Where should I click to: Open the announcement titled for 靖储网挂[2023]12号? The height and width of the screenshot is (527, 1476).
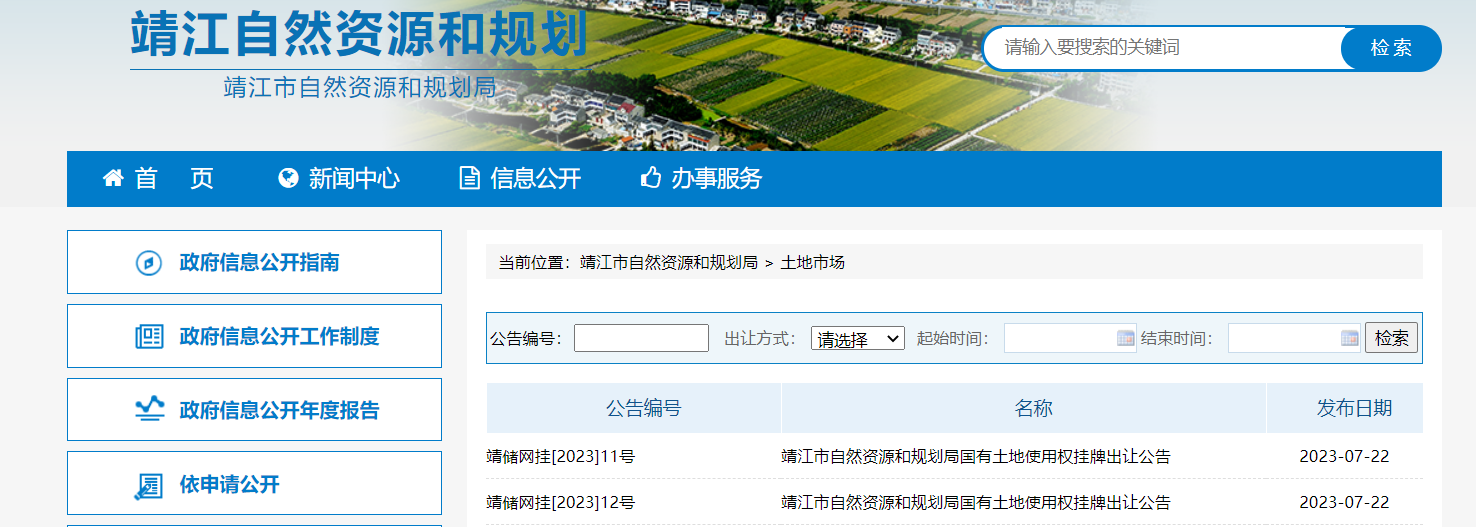976,502
